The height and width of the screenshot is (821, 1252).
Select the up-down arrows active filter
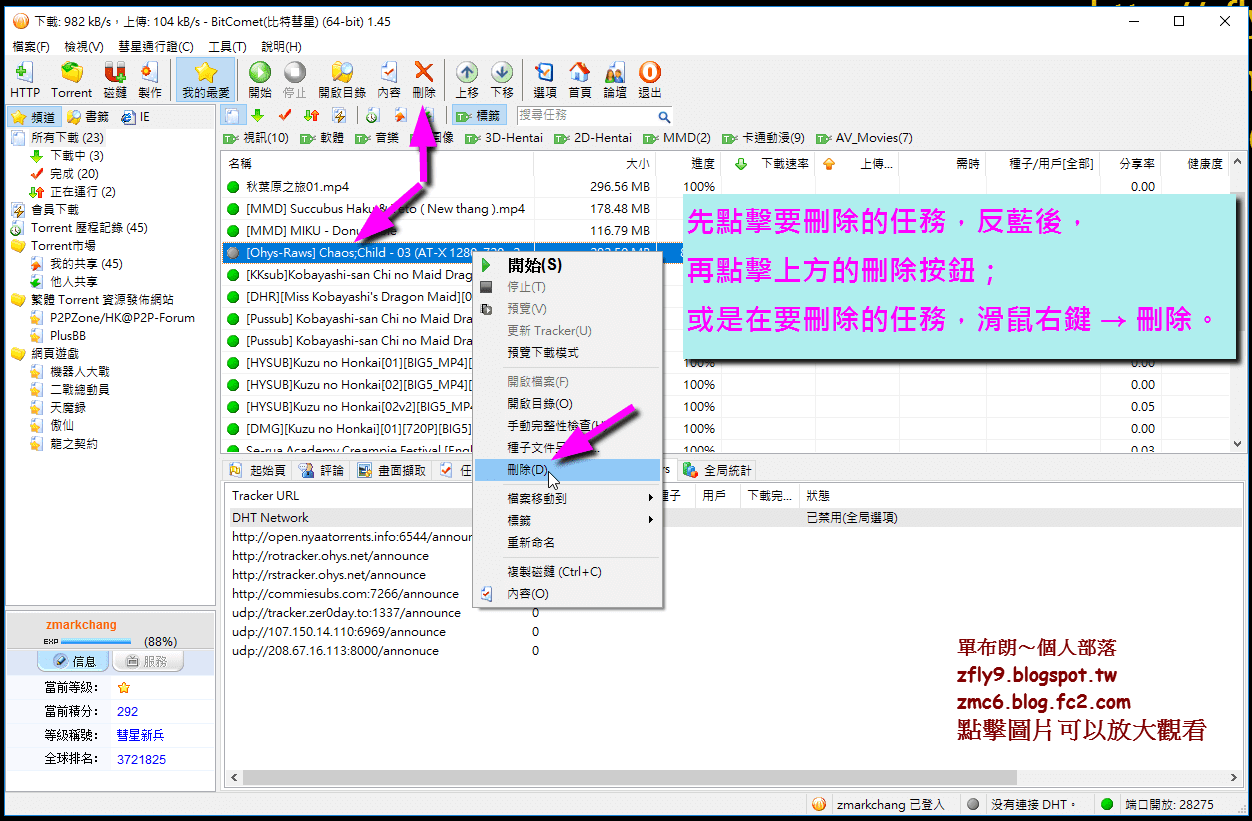pyautogui.click(x=311, y=116)
